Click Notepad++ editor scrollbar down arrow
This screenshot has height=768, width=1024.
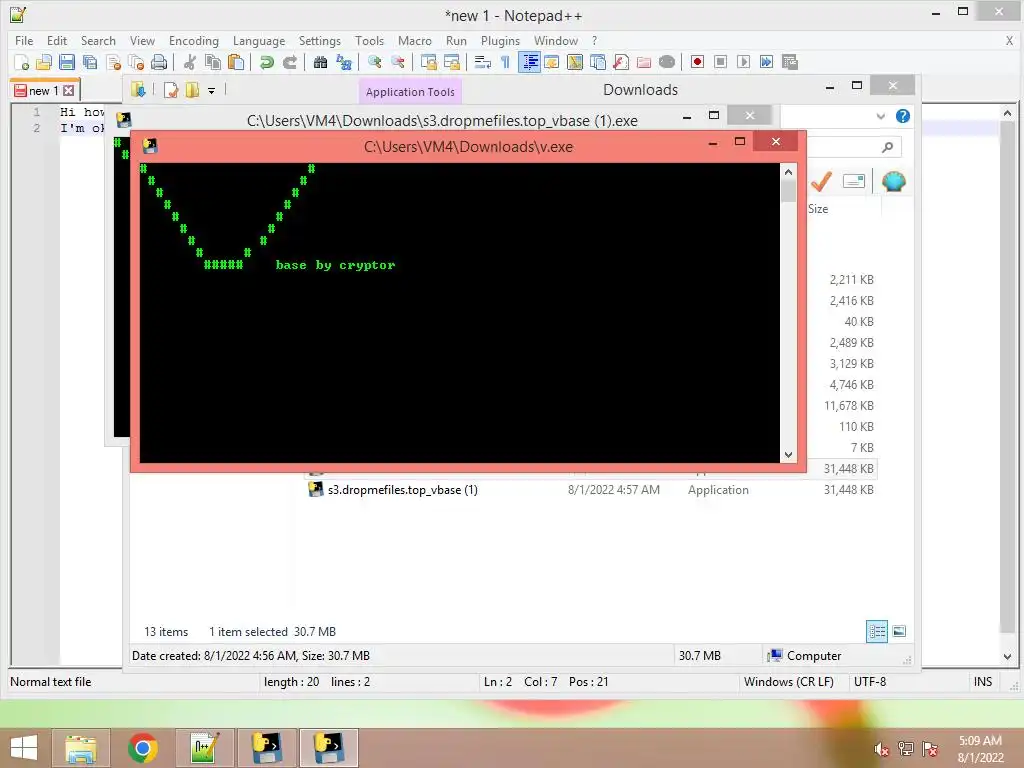tap(1007, 656)
